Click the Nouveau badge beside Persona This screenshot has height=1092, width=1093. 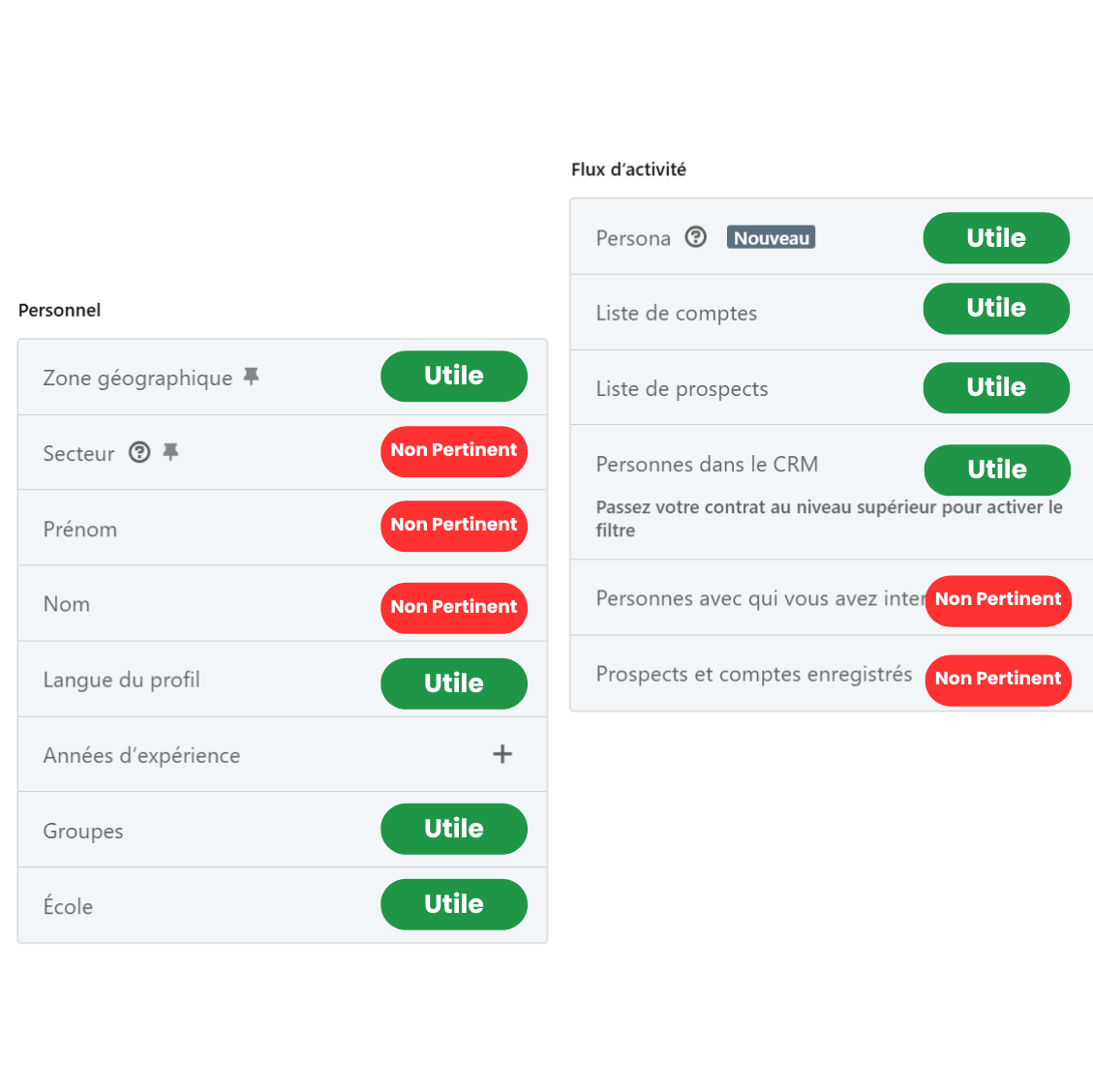tap(771, 238)
